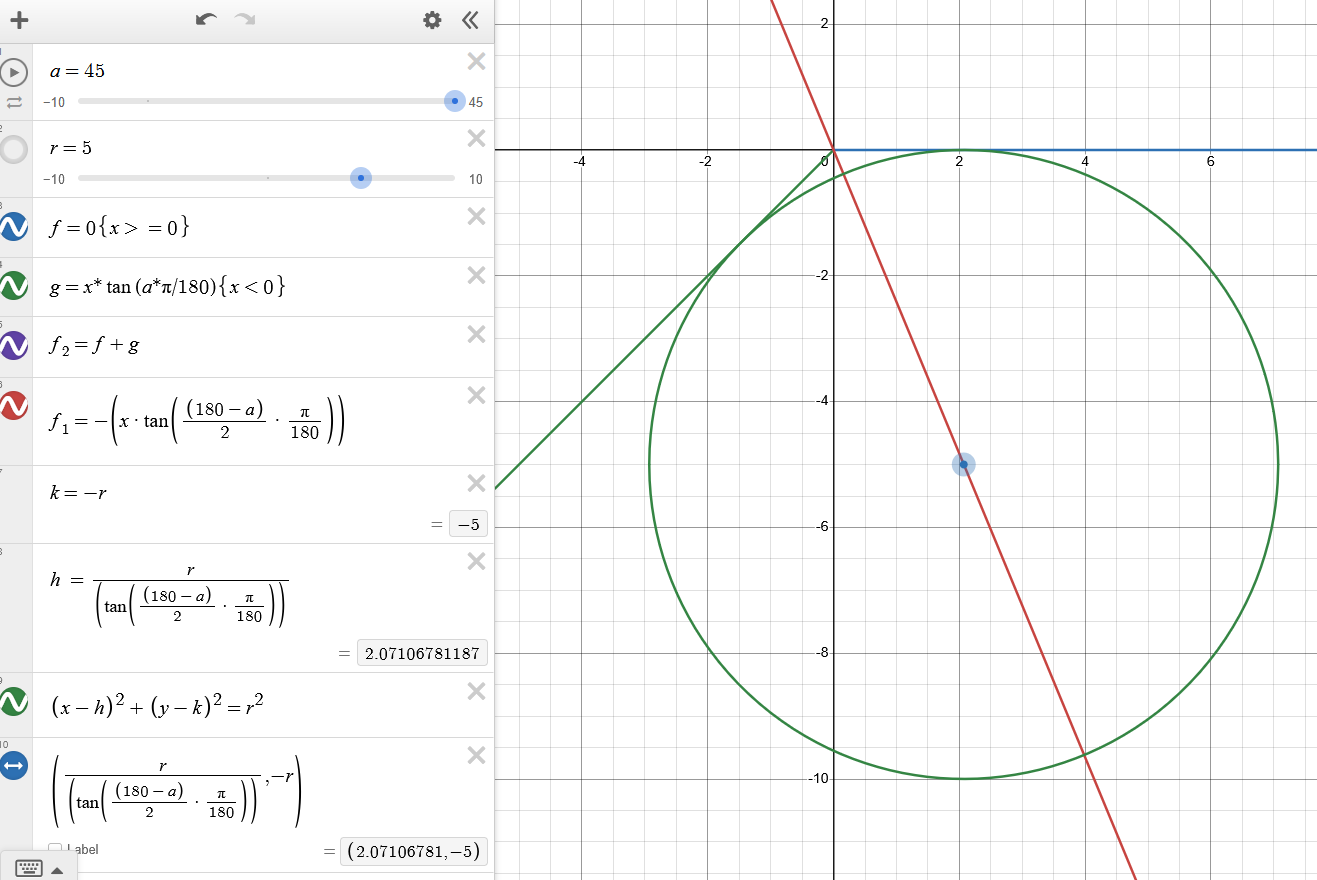Screen dimensions: 1317x880
Task: Select the circle center point on graph
Action: (x=963, y=464)
